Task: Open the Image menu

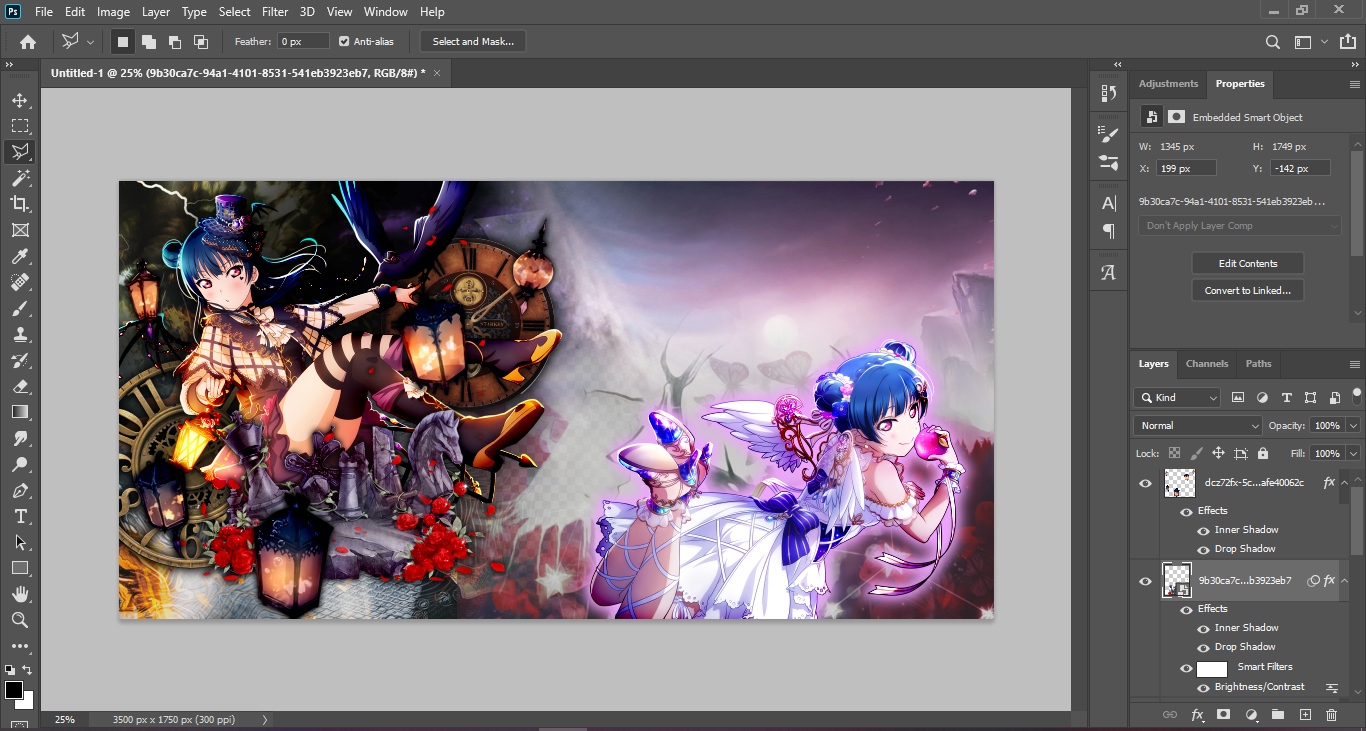Action: click(113, 12)
